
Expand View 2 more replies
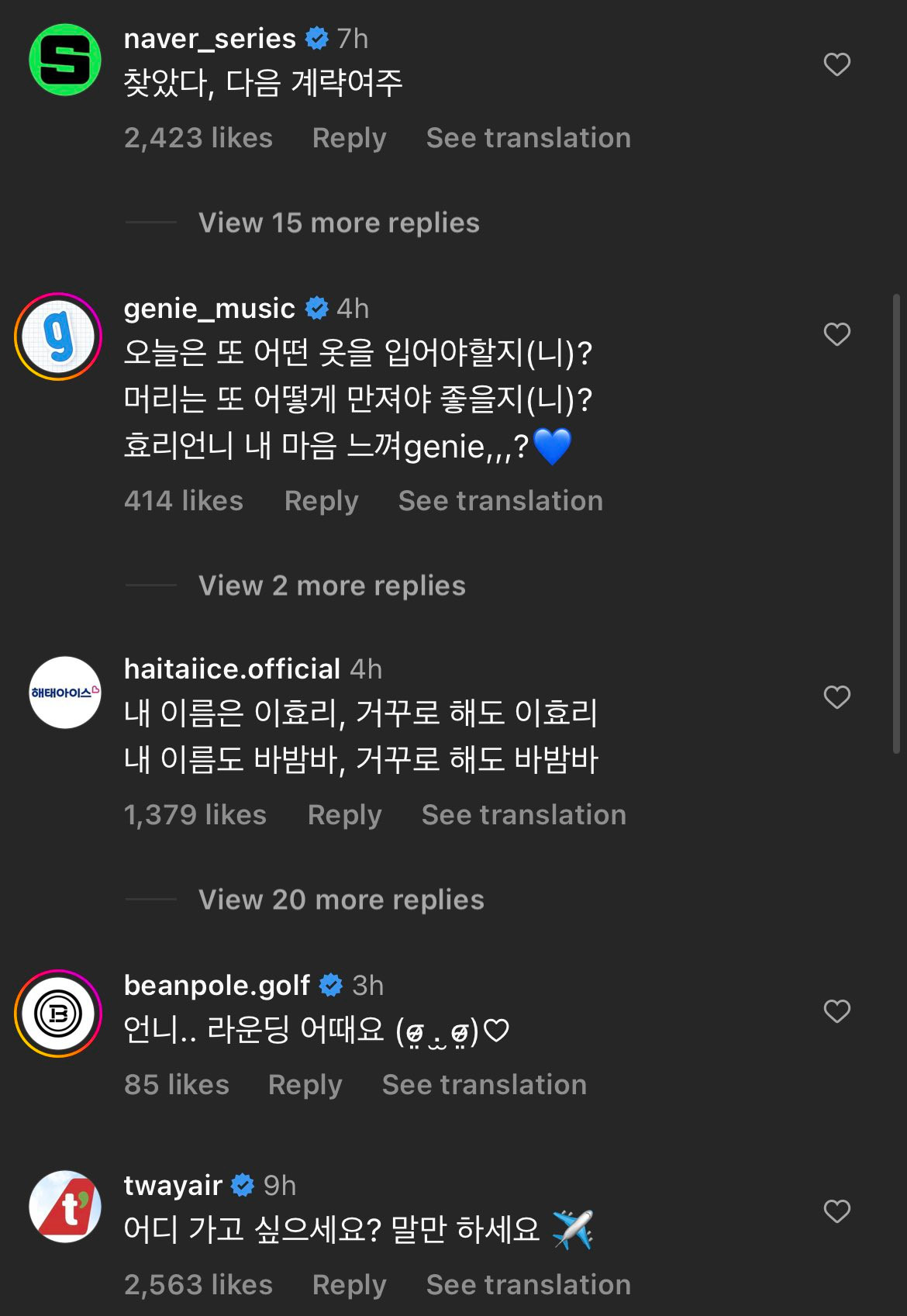[x=332, y=586]
